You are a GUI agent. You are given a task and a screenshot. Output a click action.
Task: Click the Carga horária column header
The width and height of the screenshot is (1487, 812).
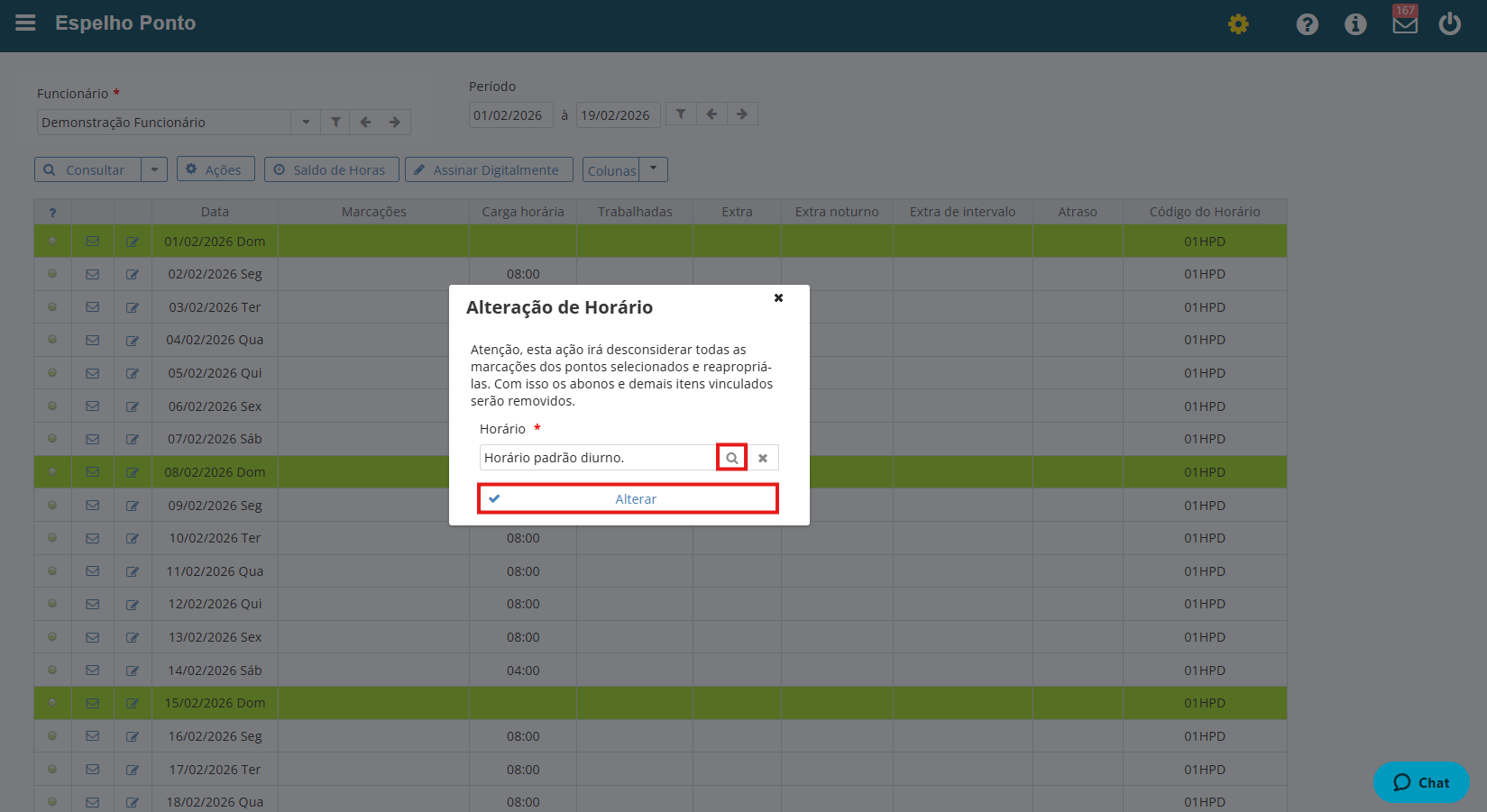[523, 212]
